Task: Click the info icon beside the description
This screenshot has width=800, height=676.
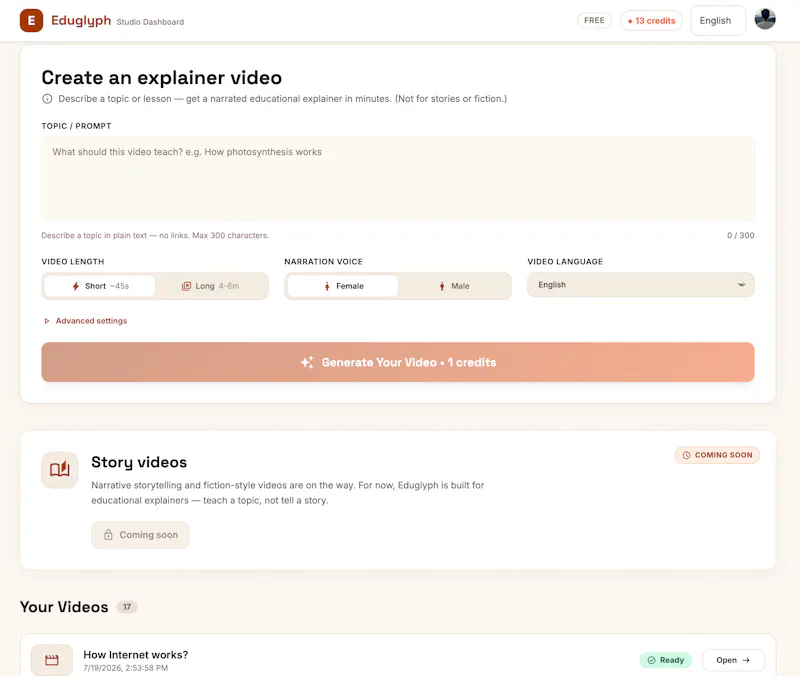Action: 47,98
